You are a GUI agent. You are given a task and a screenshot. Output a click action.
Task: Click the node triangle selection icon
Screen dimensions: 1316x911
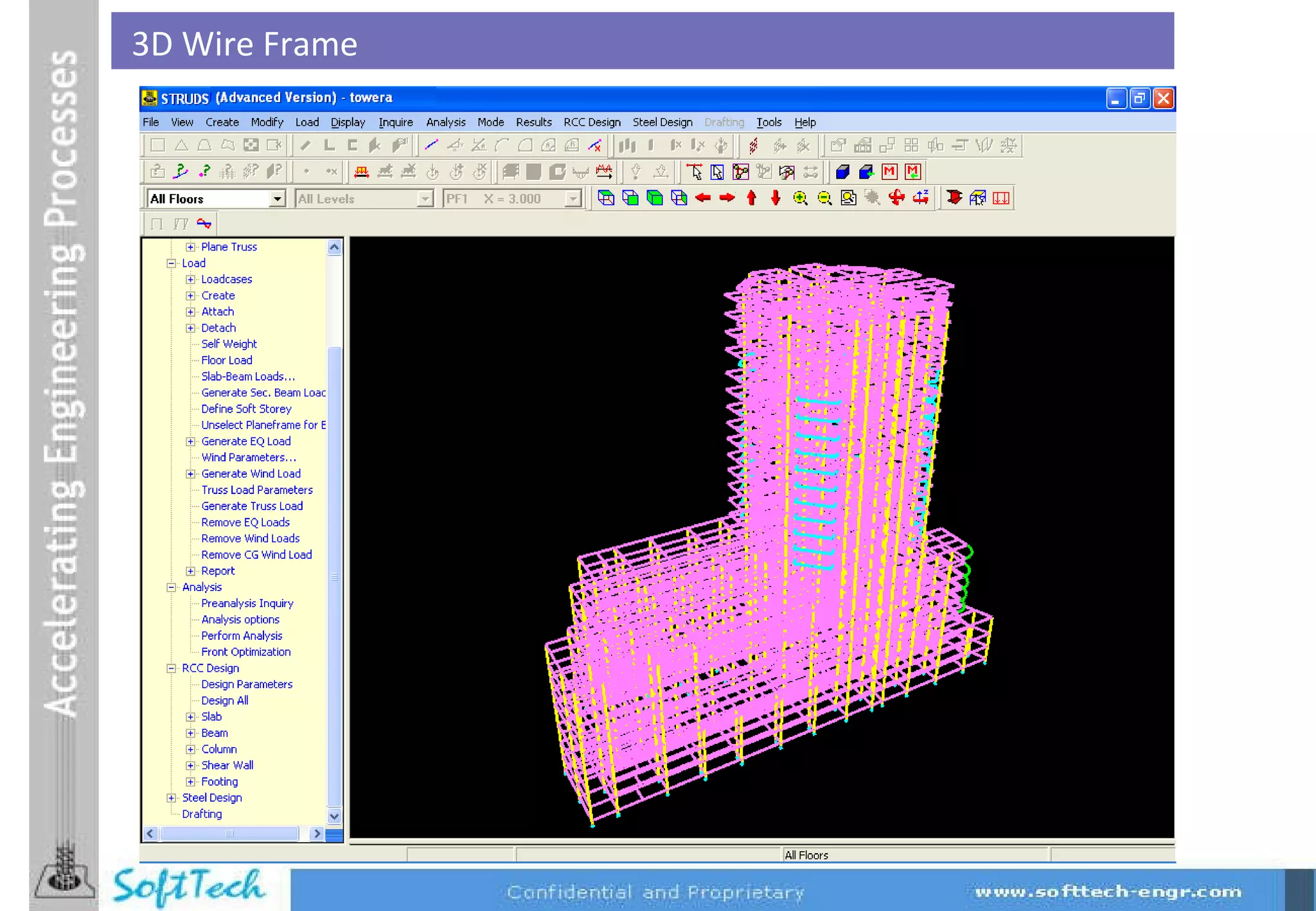point(740,172)
